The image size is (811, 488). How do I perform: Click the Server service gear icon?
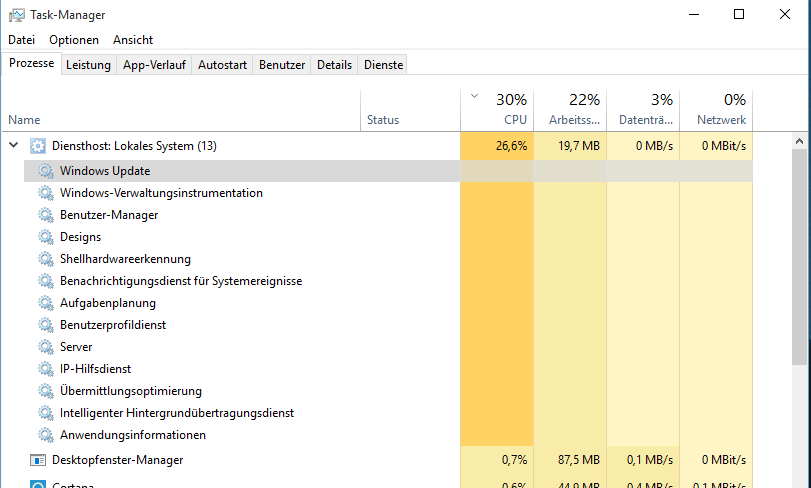(x=46, y=347)
